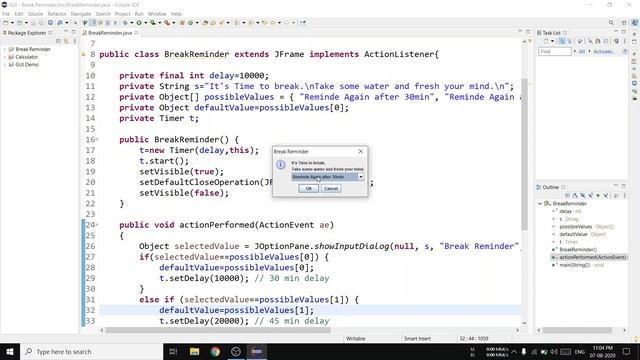This screenshot has height=360, width=640.
Task: Open the Refactor menu
Action: coord(57,14)
